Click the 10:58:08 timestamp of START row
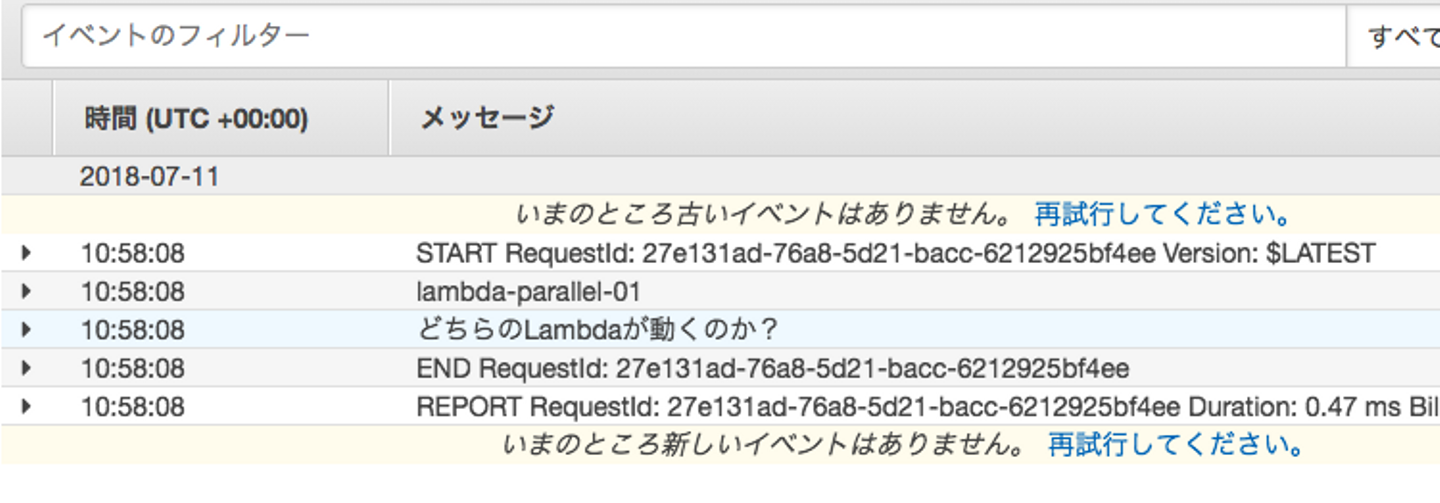 click(x=132, y=254)
